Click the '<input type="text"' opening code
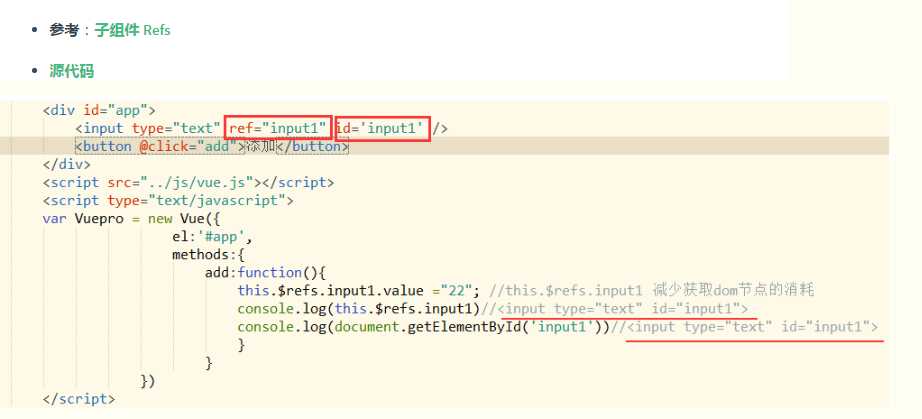Screen dimensions: 922x419 pyautogui.click(x=148, y=128)
